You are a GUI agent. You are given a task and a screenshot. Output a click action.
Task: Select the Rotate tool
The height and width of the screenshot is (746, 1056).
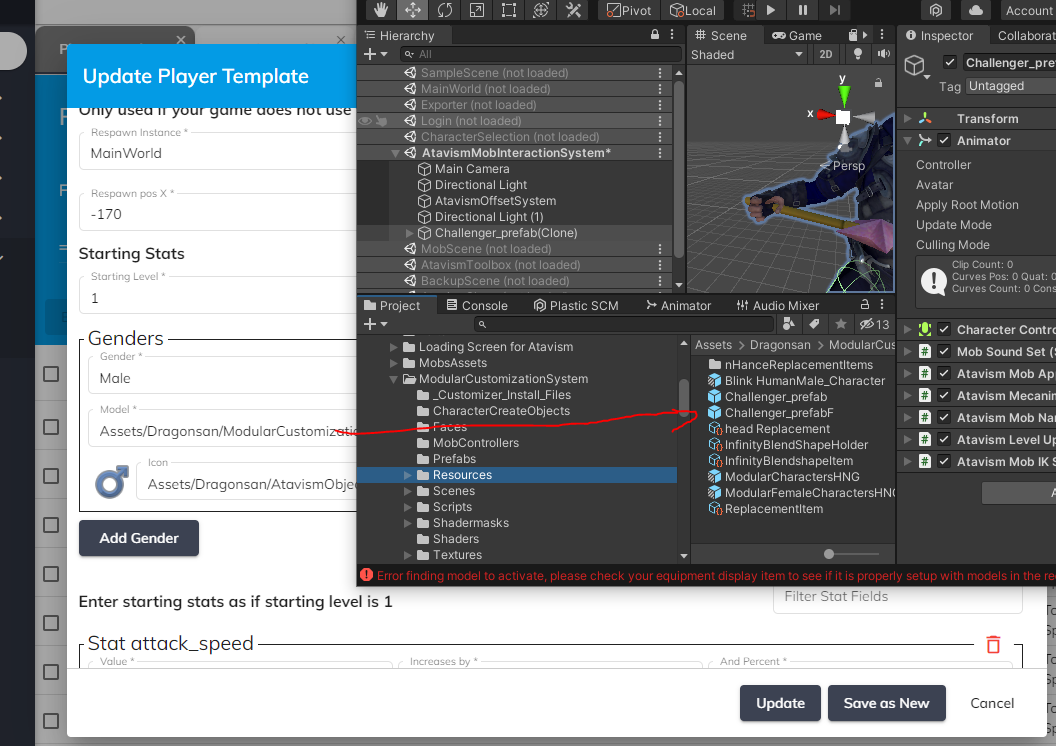coord(445,10)
